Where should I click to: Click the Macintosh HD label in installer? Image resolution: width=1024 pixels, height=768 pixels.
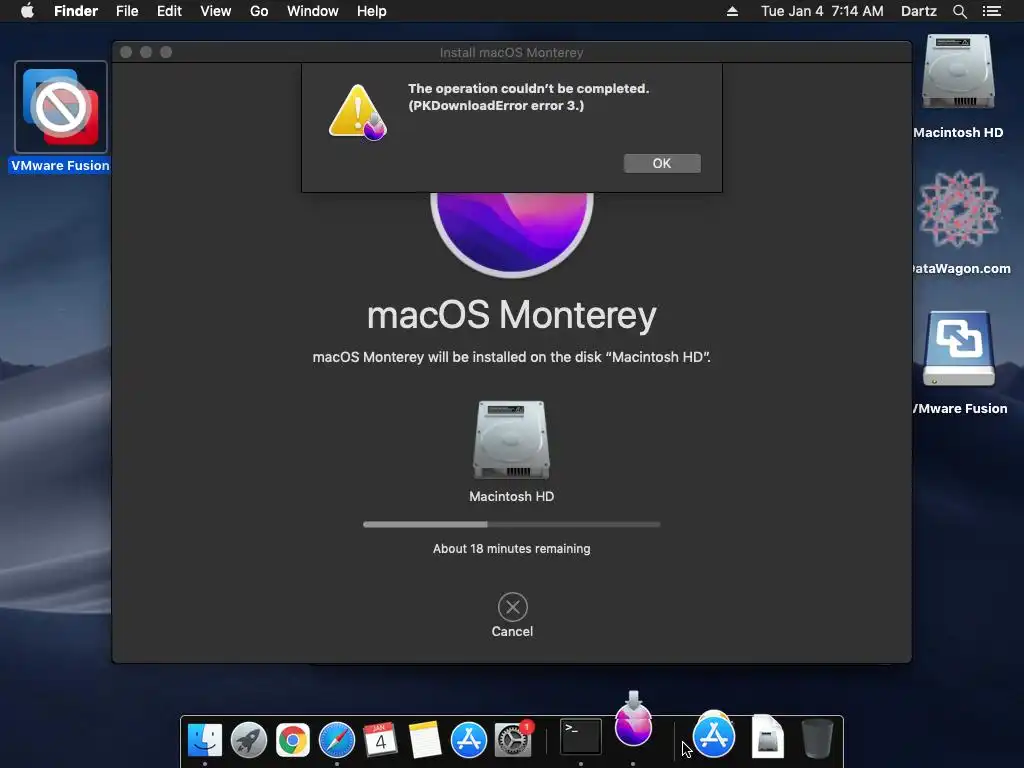(x=511, y=496)
